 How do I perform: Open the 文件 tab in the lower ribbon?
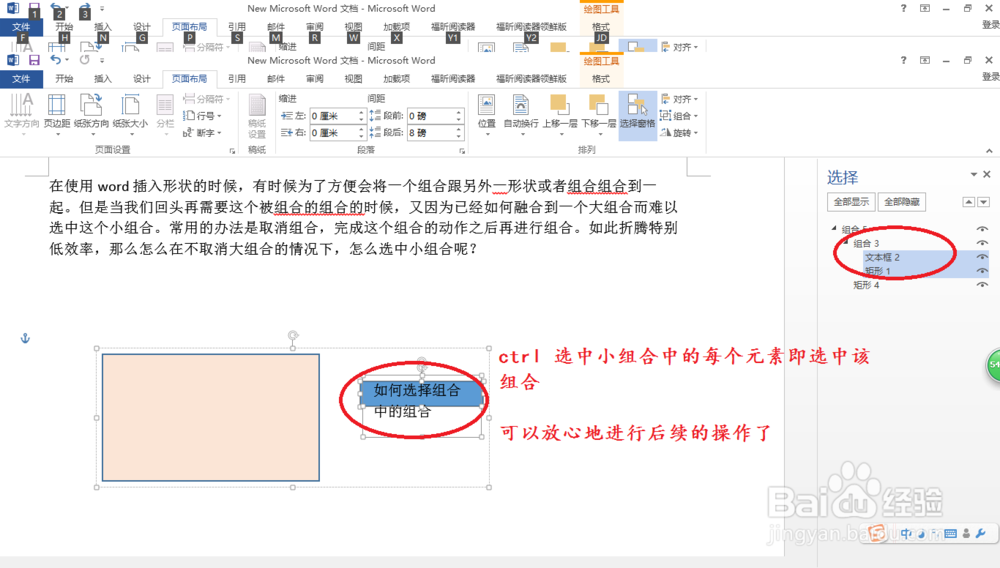(21, 79)
